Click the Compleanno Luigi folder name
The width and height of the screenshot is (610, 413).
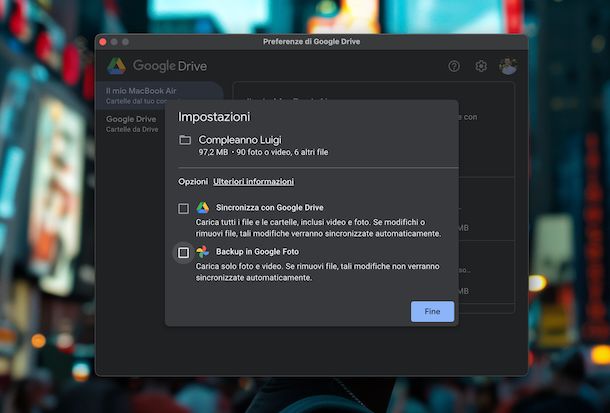[x=239, y=140]
